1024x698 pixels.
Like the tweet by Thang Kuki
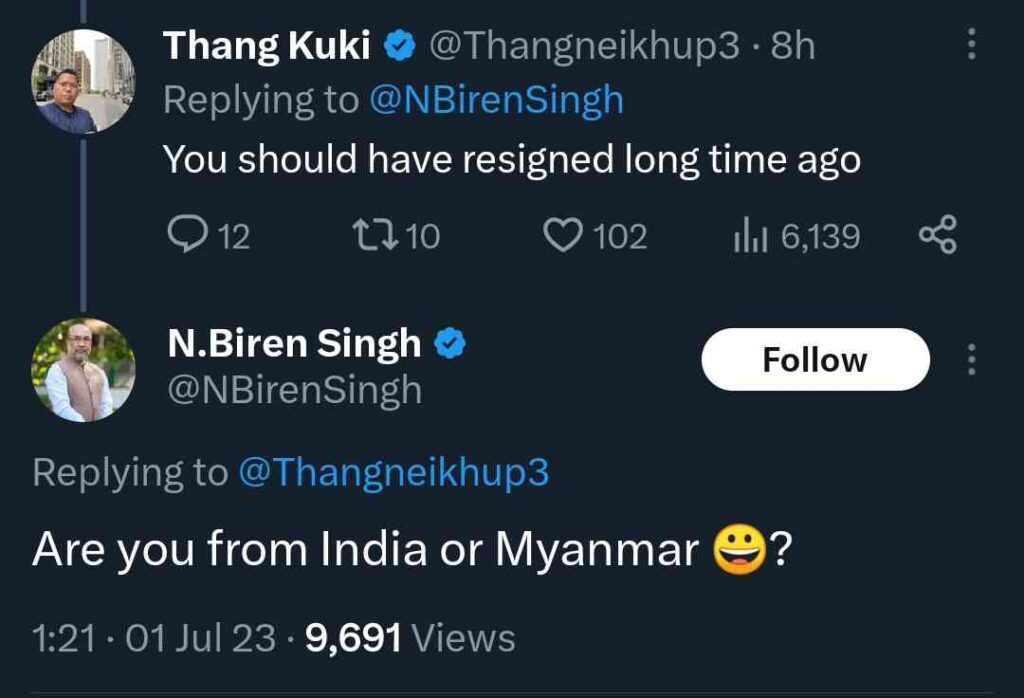click(x=563, y=236)
